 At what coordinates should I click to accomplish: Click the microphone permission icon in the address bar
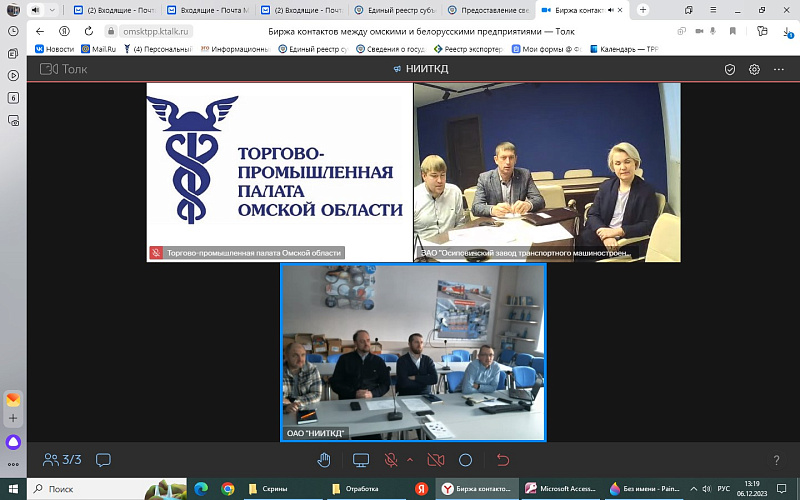pyautogui.click(x=713, y=32)
